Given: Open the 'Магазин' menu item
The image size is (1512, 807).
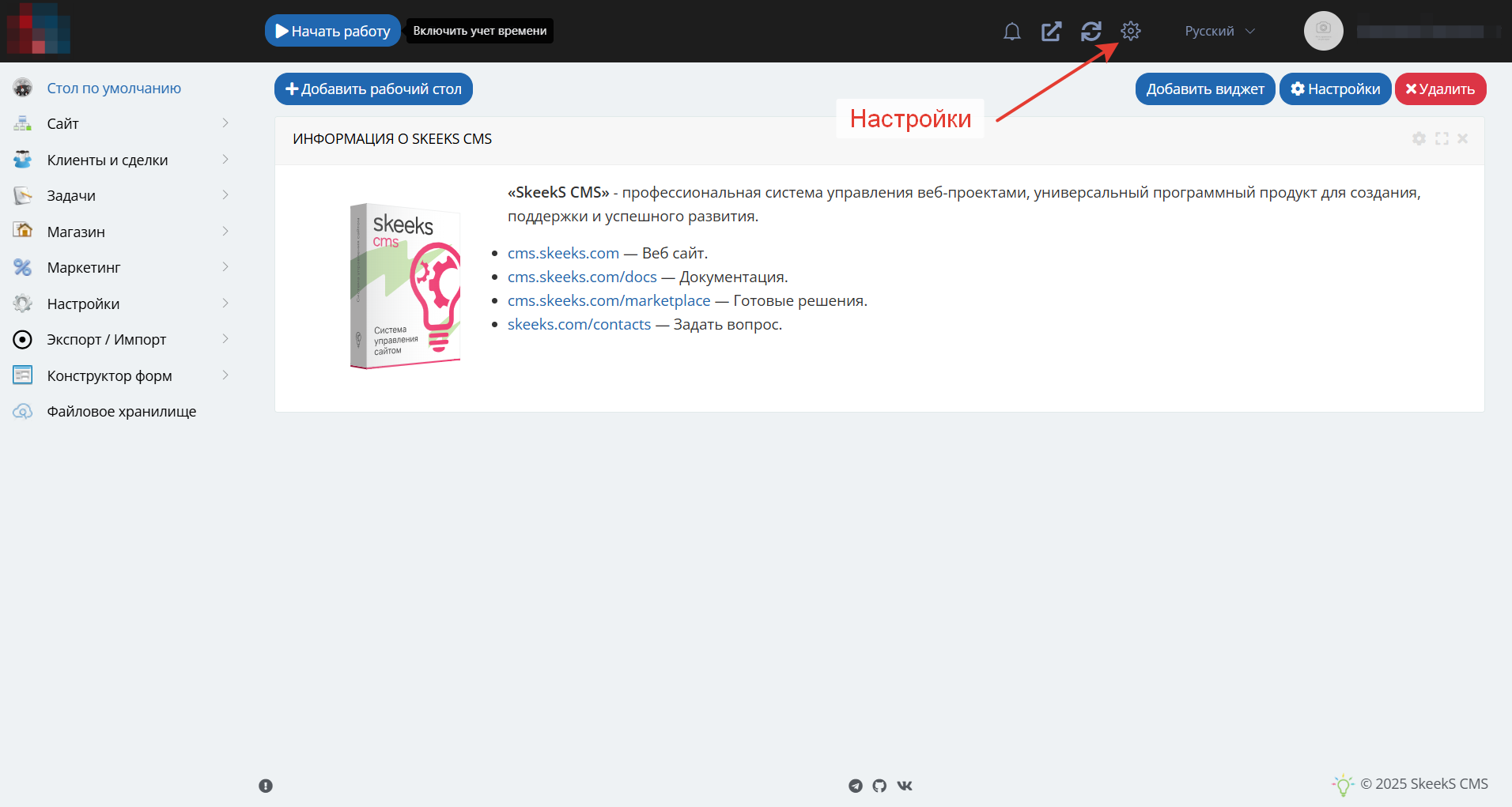Looking at the screenshot, I should (76, 232).
